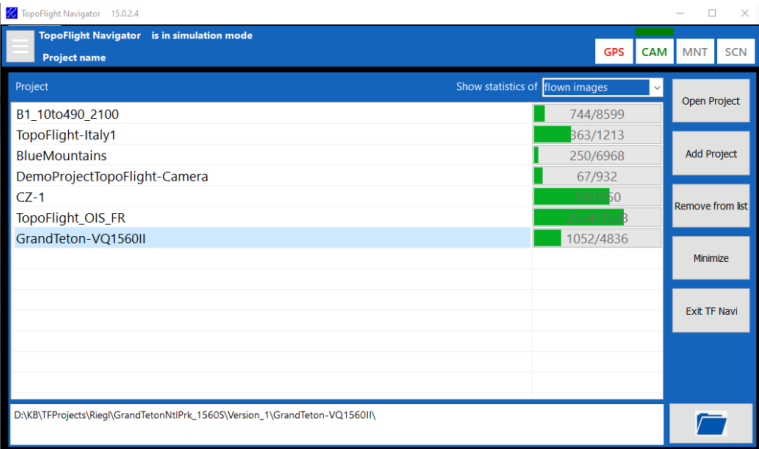The image size is (759, 449).
Task: Click the Project column header
Action: 31,87
